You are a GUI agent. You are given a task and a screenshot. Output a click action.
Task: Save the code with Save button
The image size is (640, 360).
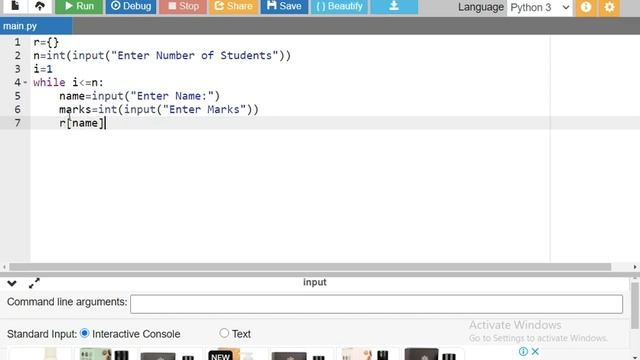(284, 6)
